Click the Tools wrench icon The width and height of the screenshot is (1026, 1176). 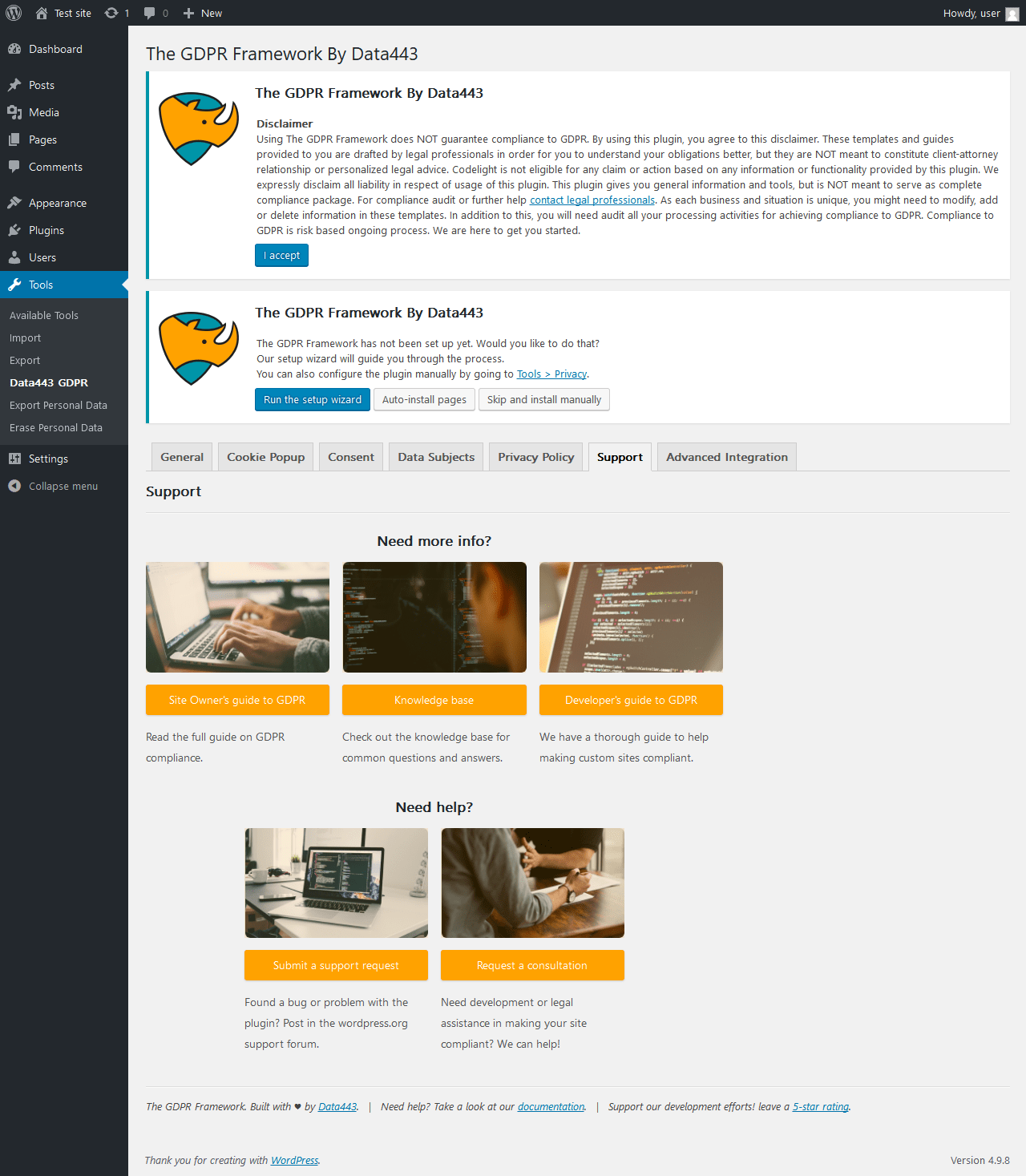click(x=14, y=285)
